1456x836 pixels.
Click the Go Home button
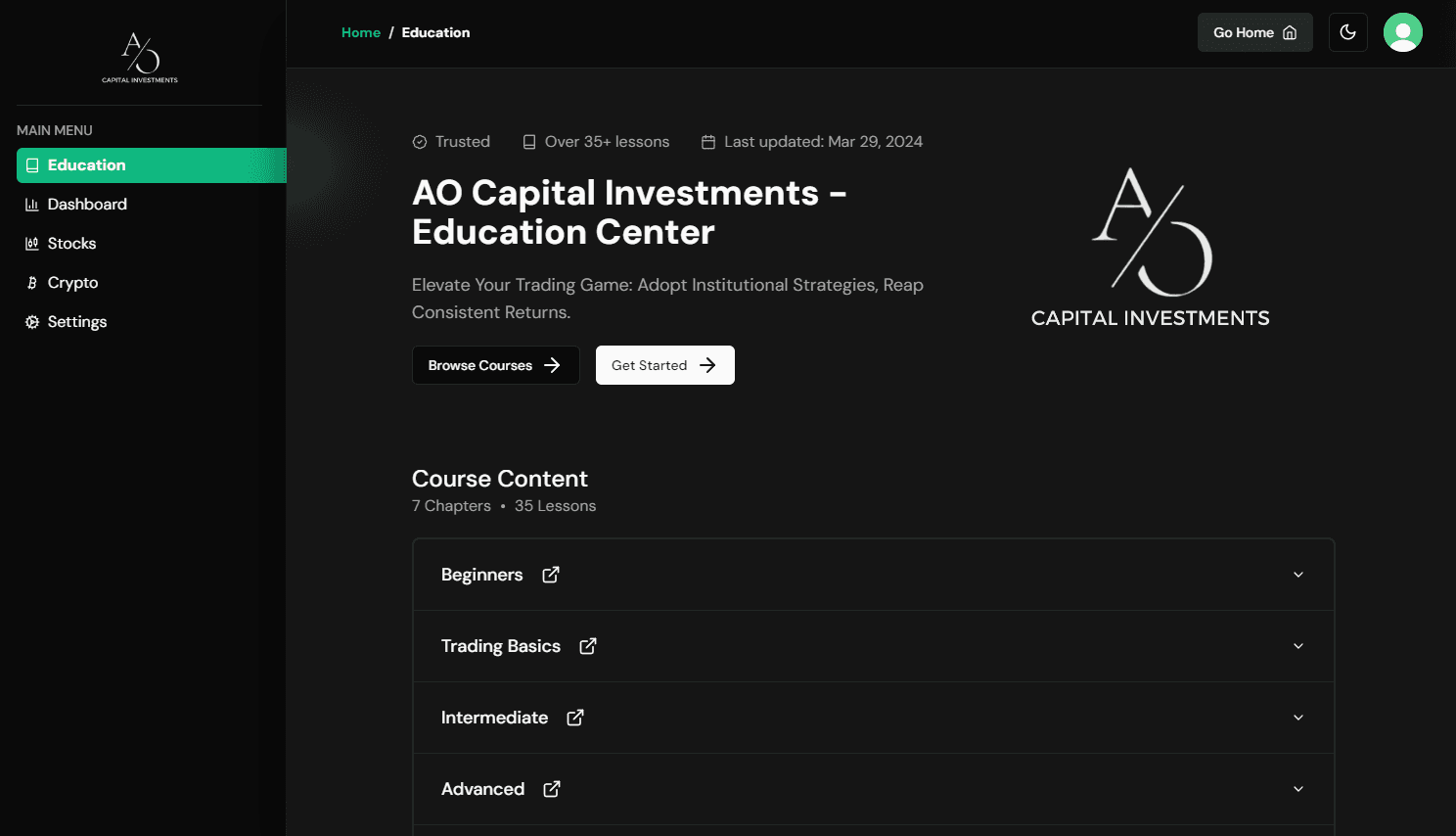tap(1254, 32)
